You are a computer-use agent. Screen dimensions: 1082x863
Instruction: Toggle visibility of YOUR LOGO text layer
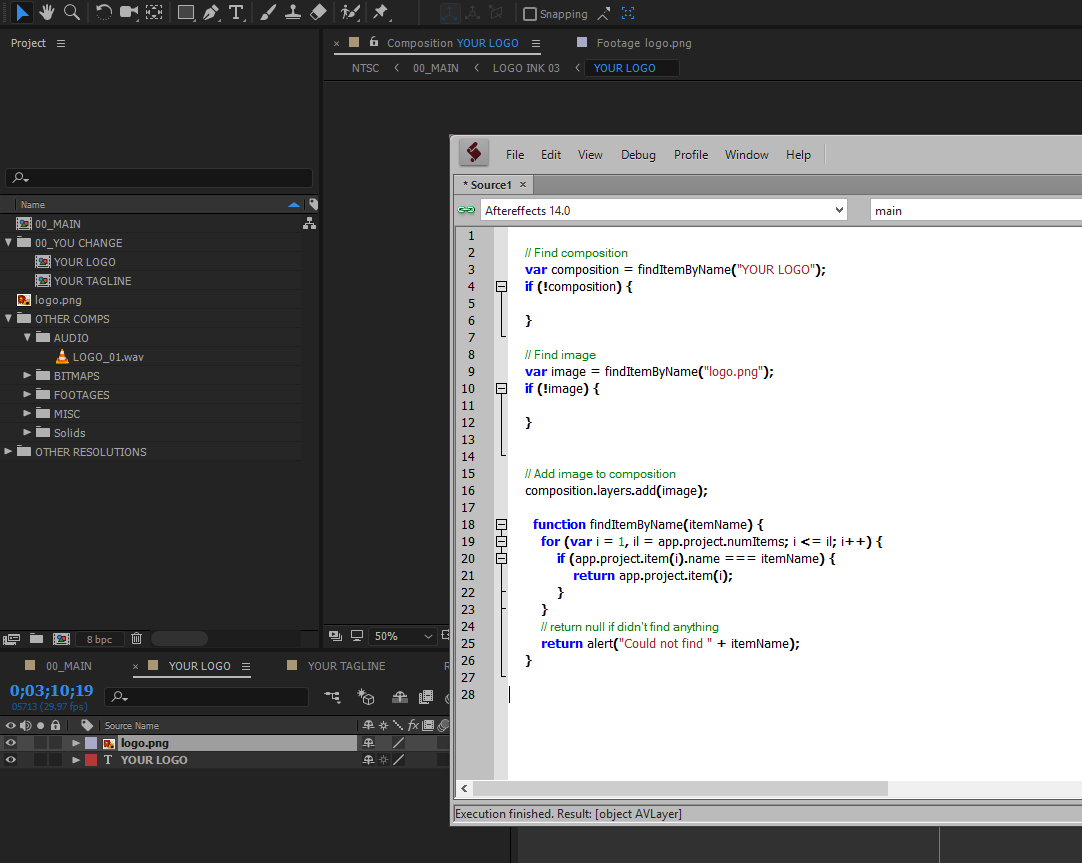(x=11, y=760)
